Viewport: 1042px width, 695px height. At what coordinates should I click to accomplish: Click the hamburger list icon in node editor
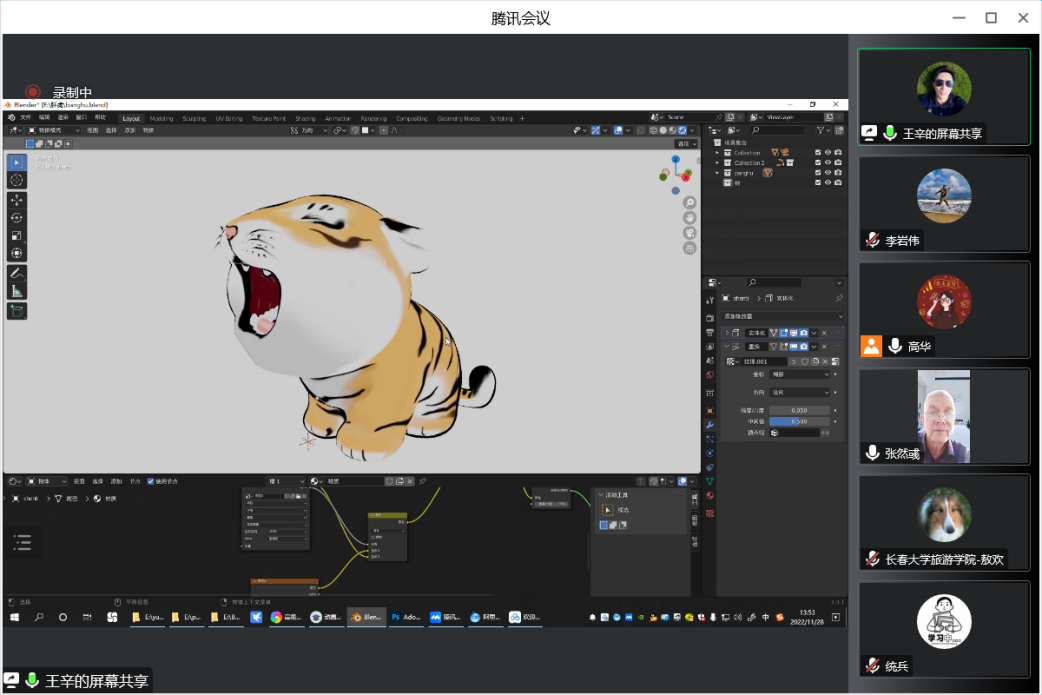pyautogui.click(x=22, y=543)
